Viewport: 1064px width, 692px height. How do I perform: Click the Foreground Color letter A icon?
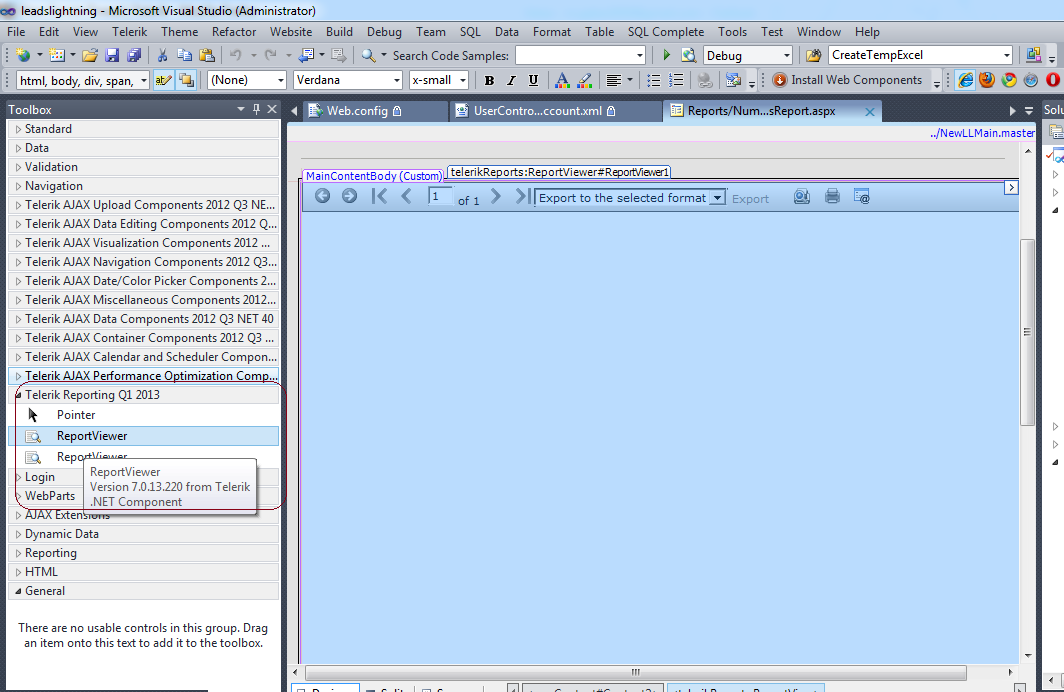[x=562, y=81]
